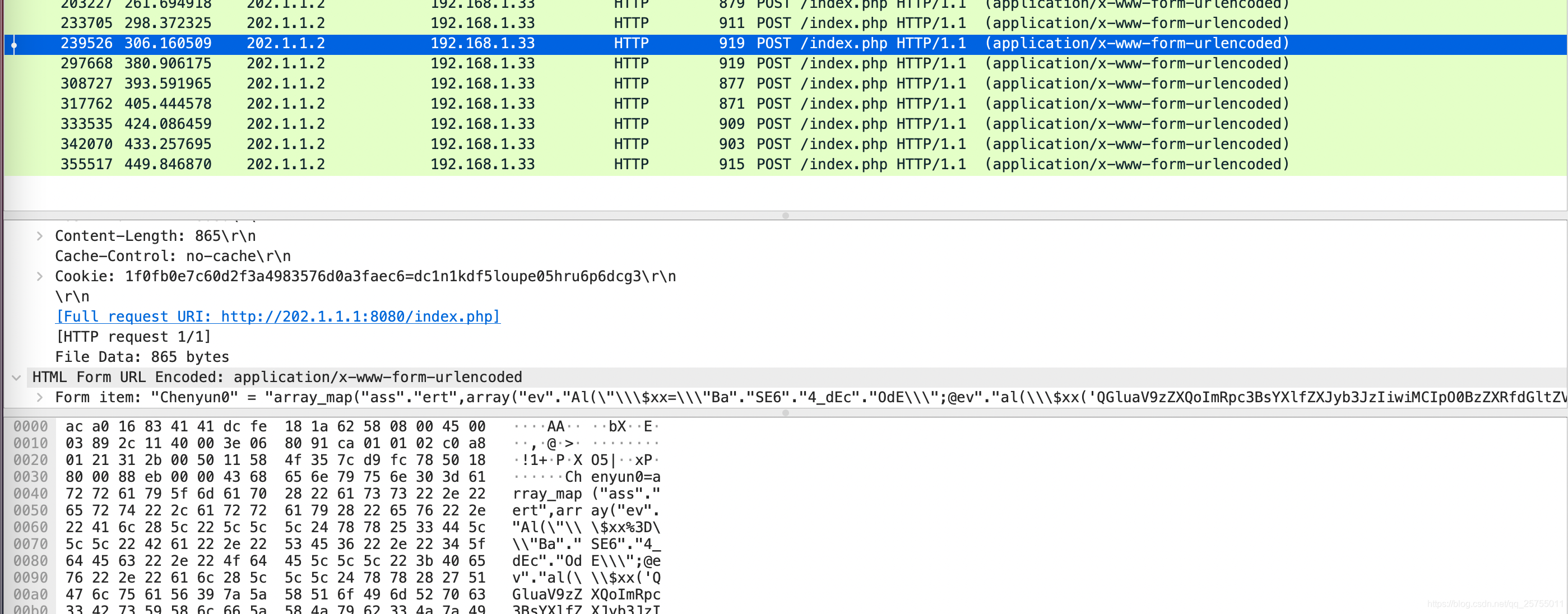Expand the Form item Chenyun0 entry
This screenshot has width=1568, height=614.
40,397
